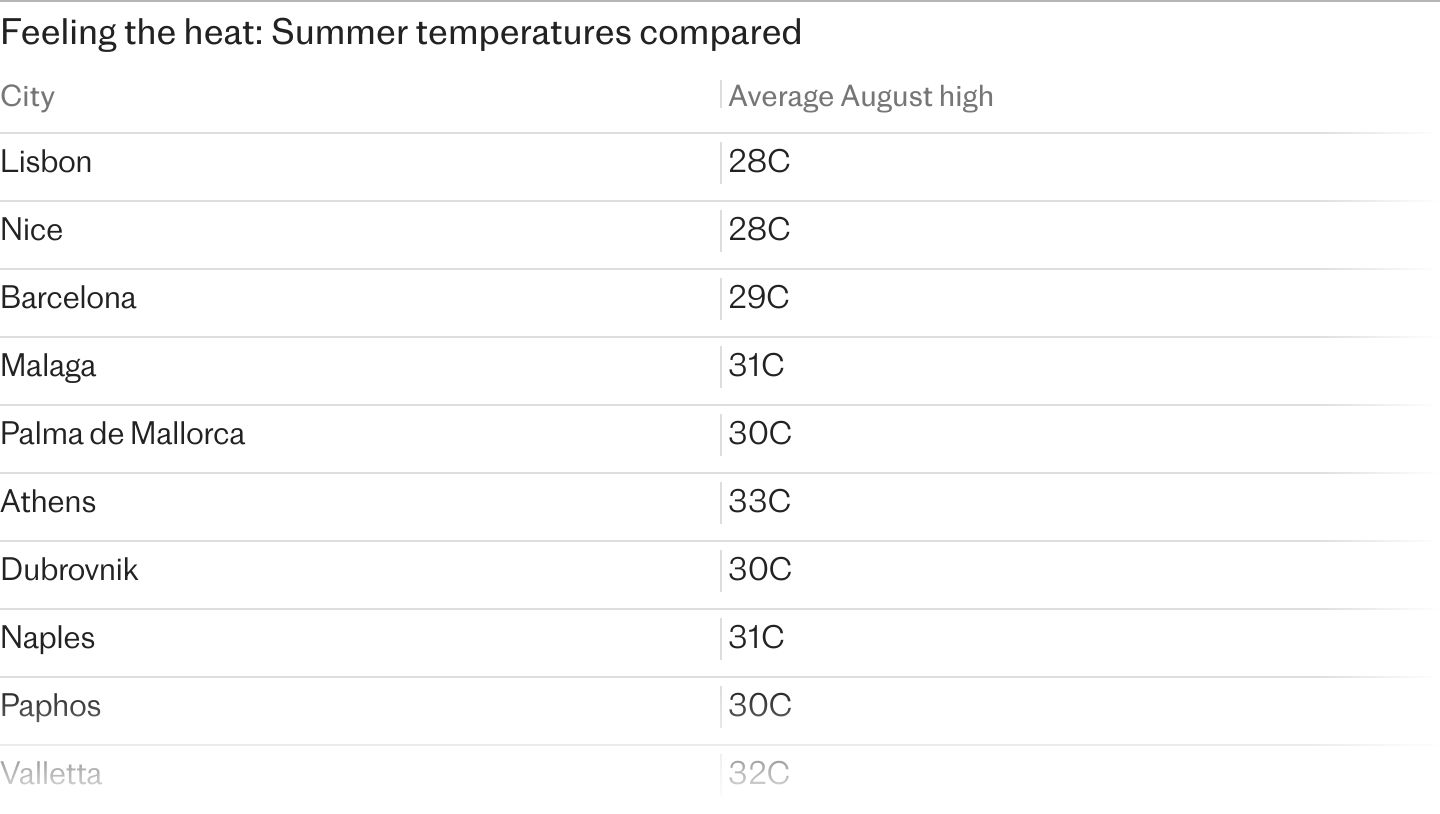Click the faded Valletta row

720,774
